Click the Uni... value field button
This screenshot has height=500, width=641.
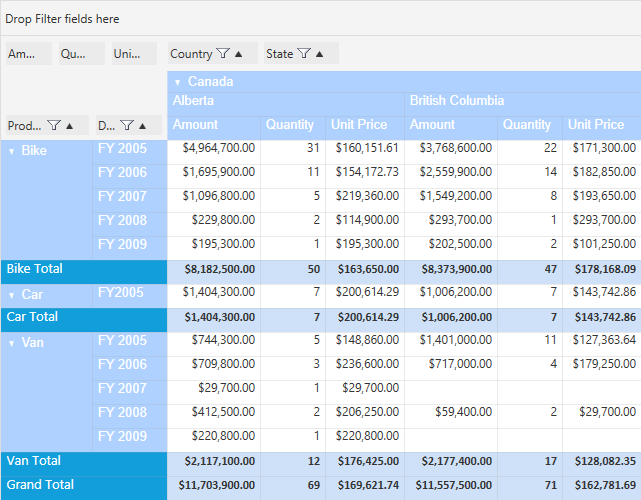134,54
